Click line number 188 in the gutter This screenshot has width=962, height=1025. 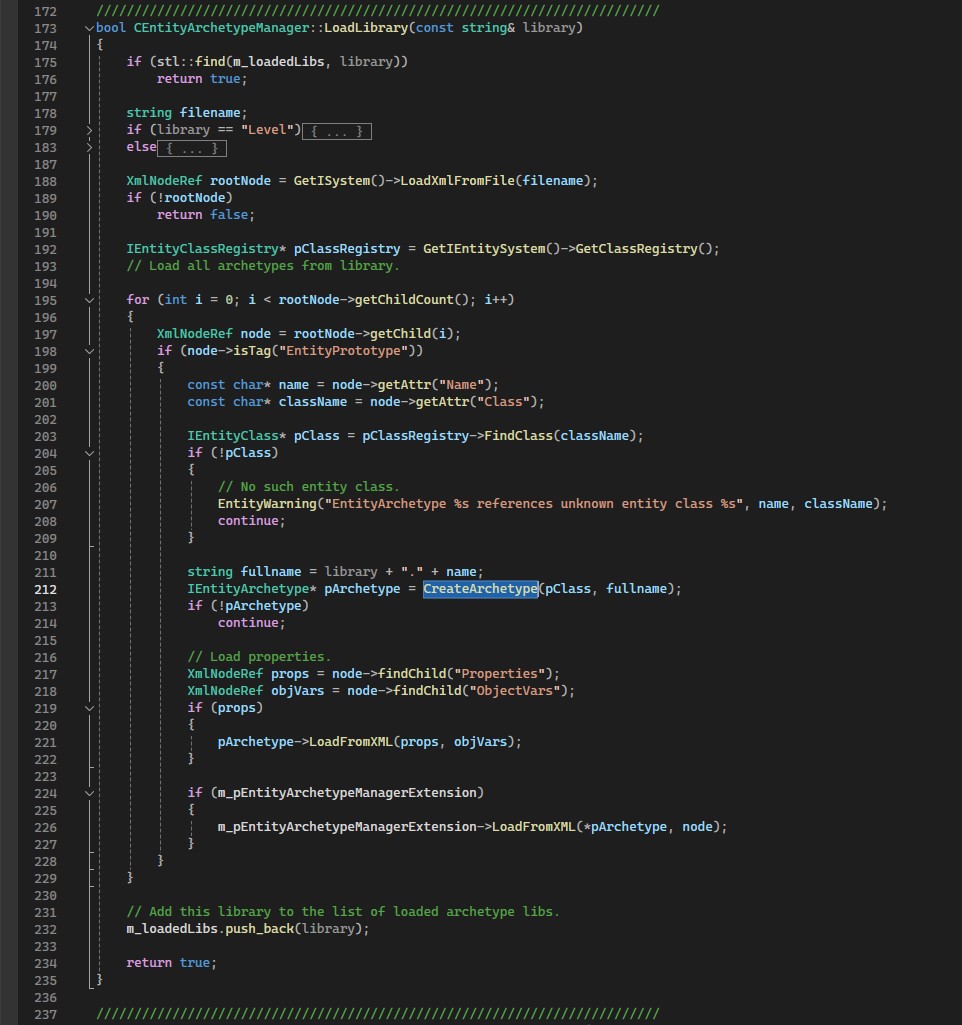[x=45, y=181]
